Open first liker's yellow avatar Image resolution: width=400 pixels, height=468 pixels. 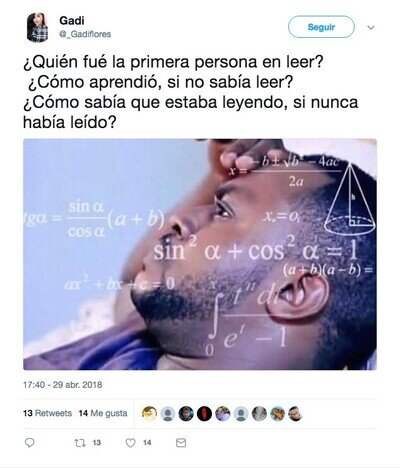pos(149,414)
